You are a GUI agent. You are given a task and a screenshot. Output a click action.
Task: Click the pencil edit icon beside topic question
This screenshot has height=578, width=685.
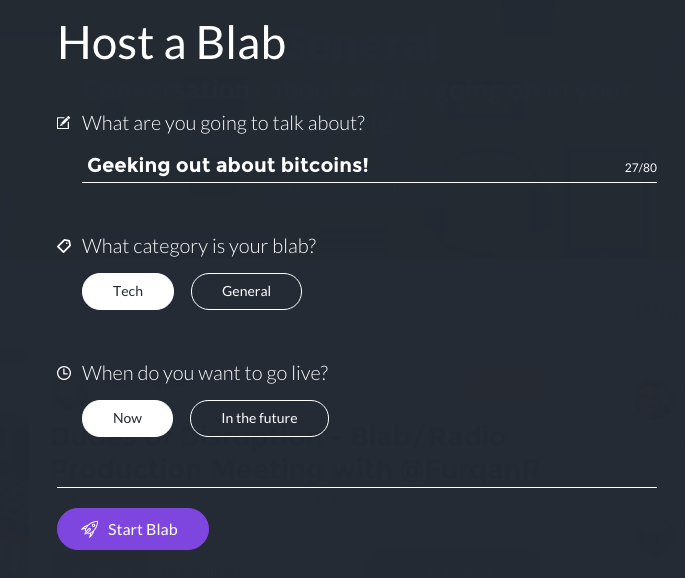coord(64,123)
